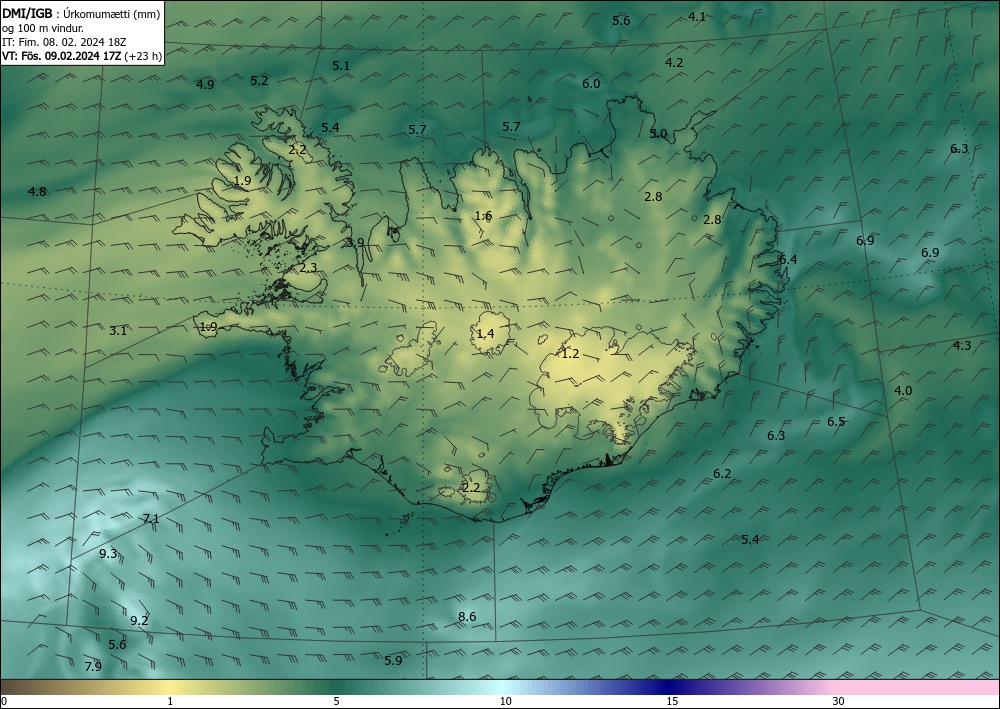
Task: Click the 4.3 value at the right edge
Action: [962, 346]
